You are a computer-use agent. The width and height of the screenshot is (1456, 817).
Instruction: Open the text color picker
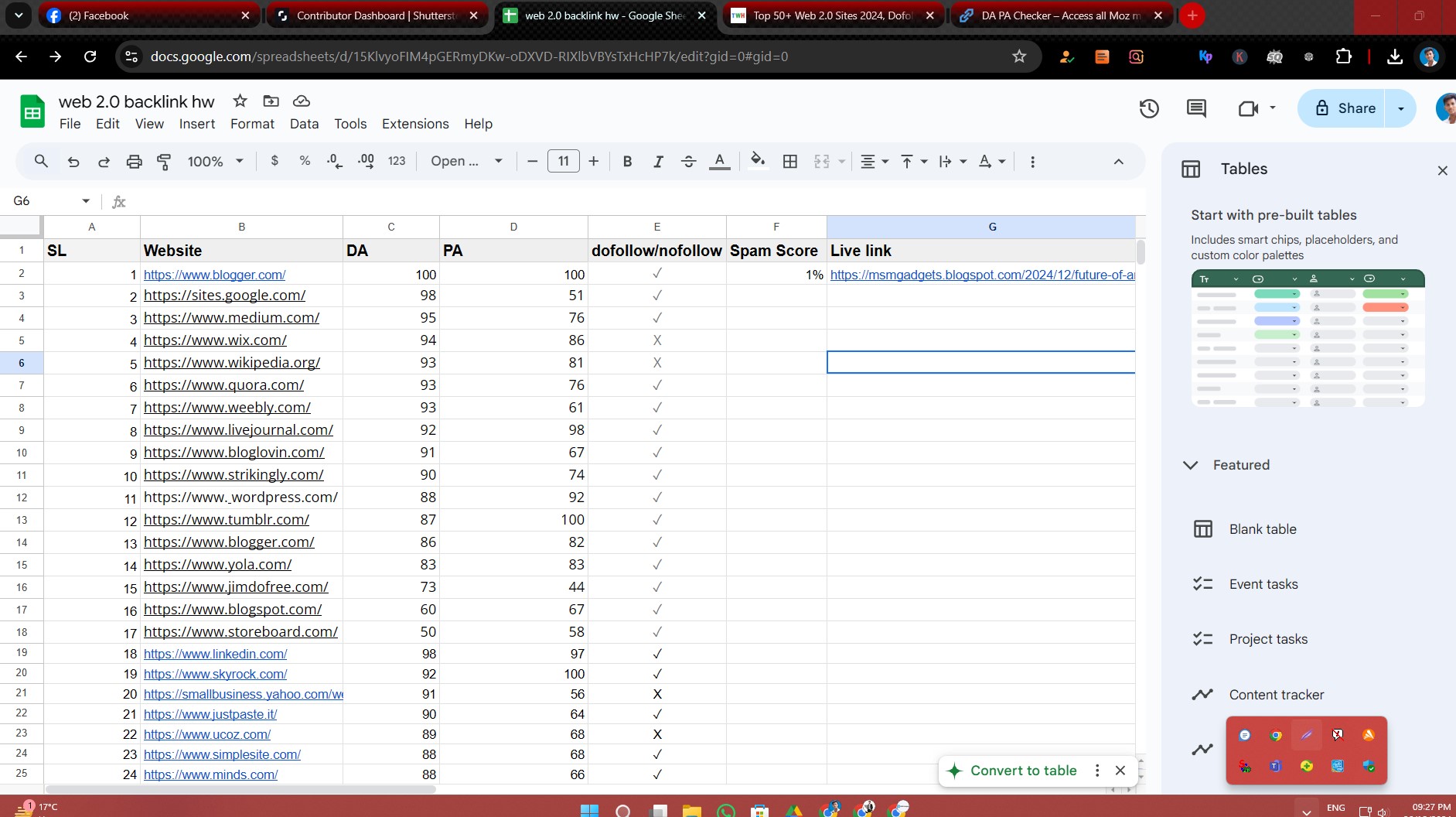719,161
